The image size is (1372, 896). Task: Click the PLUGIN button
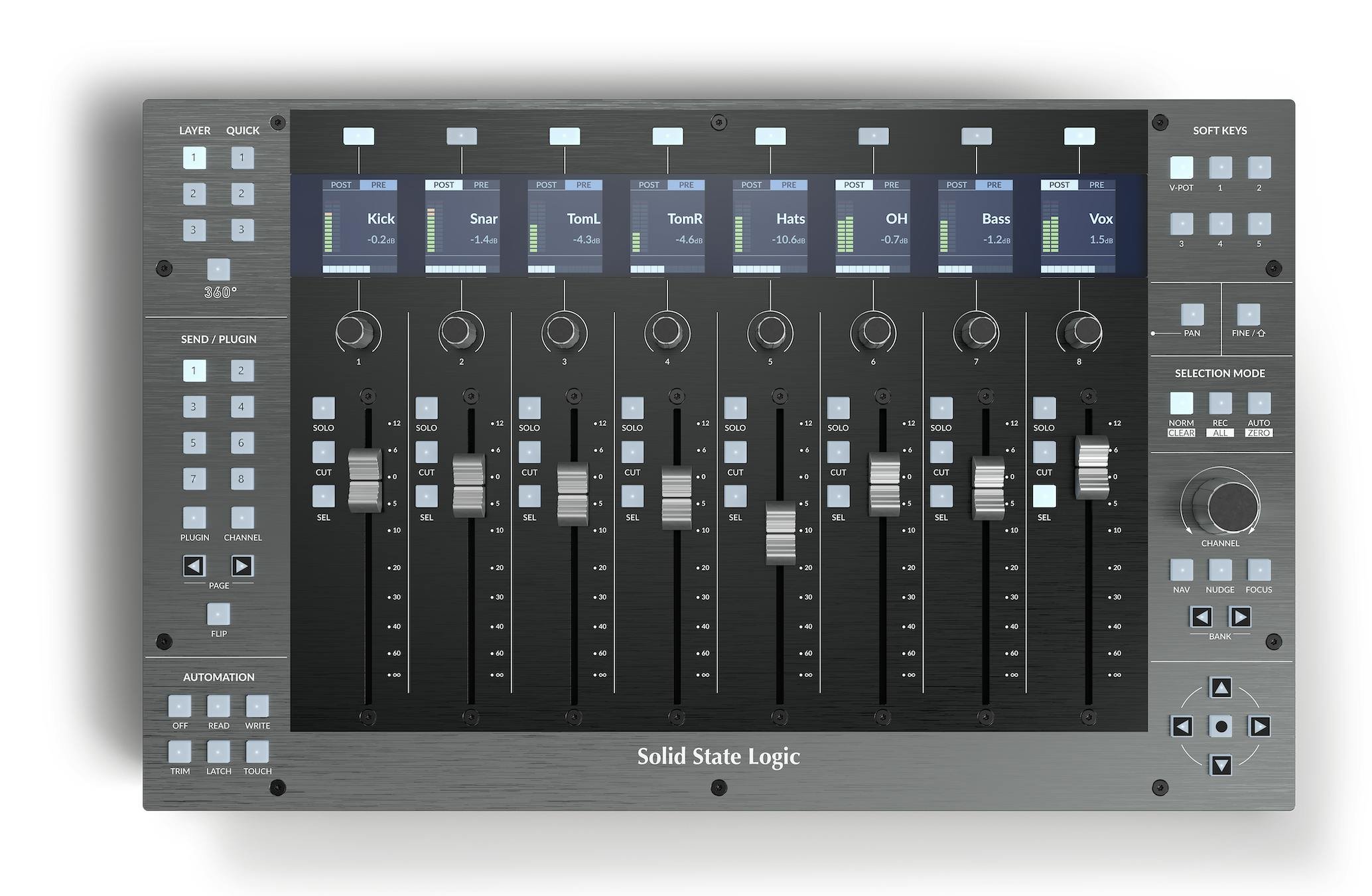click(194, 518)
